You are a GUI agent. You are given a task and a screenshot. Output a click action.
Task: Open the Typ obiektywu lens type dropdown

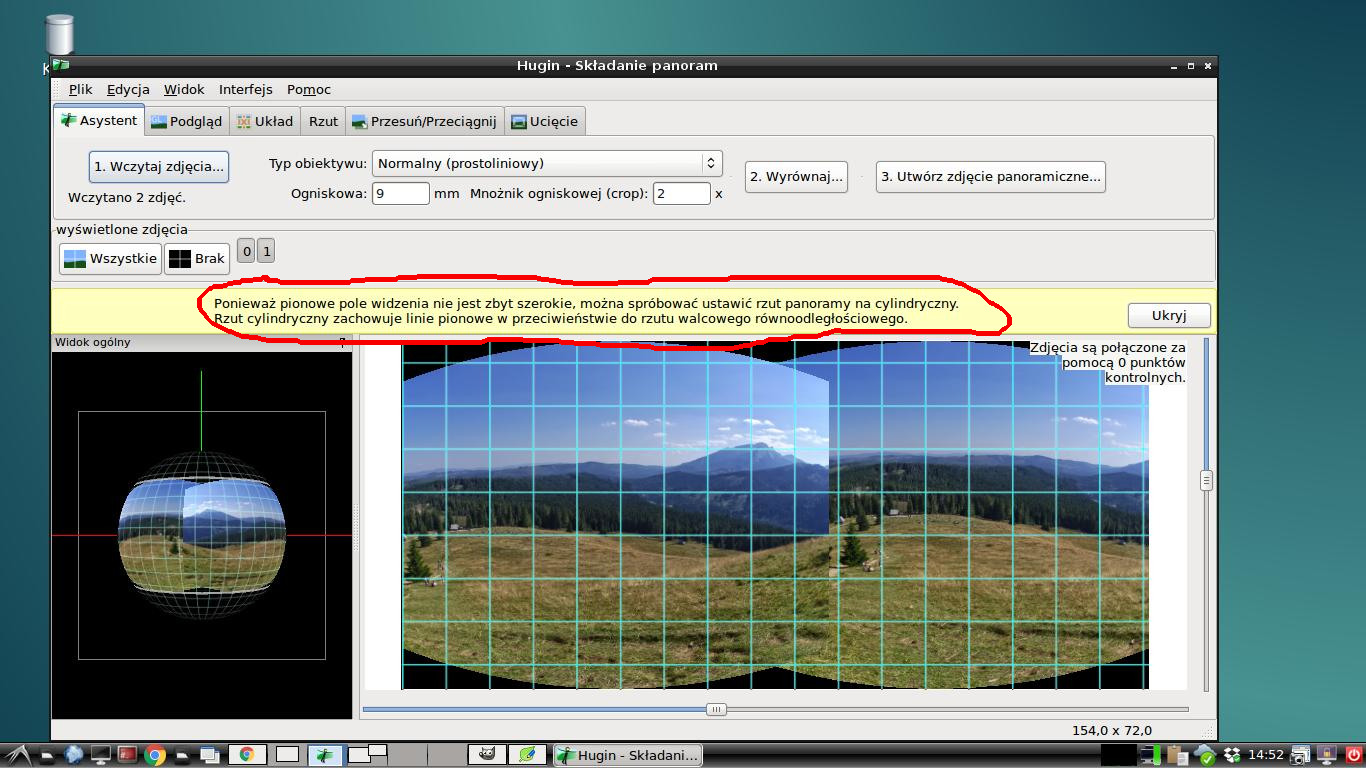[547, 163]
